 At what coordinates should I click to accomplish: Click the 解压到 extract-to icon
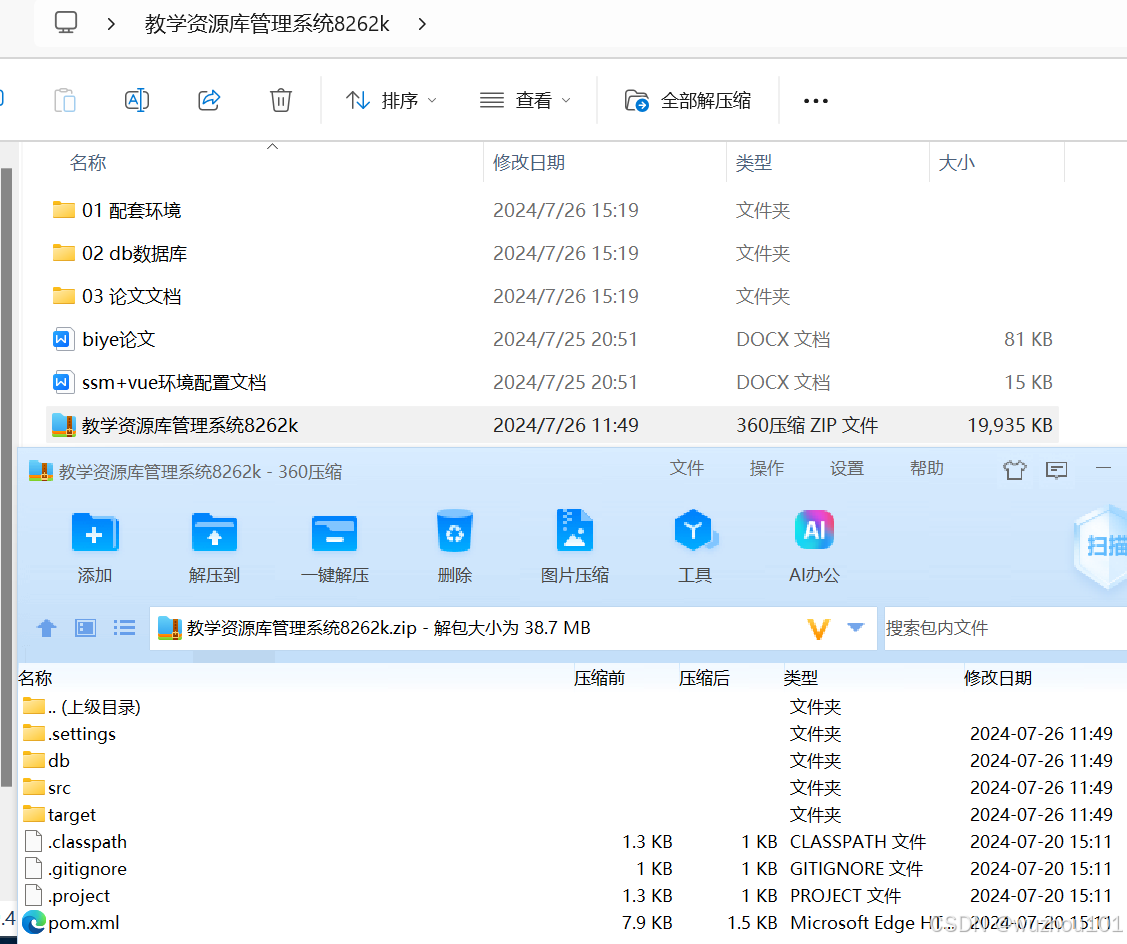[x=214, y=533]
